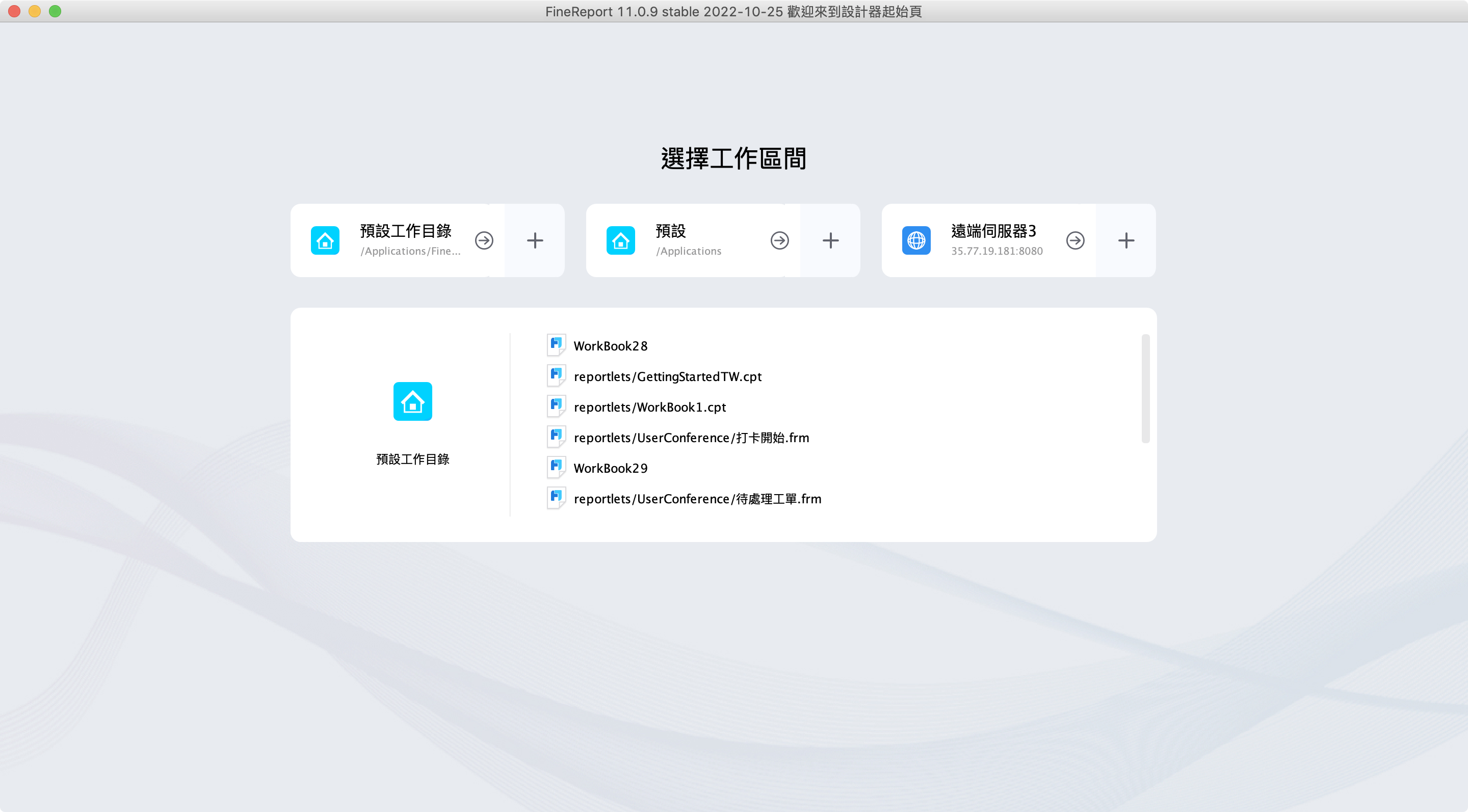Open recent file WorkBook28
This screenshot has height=812, width=1468.
[x=610, y=346]
